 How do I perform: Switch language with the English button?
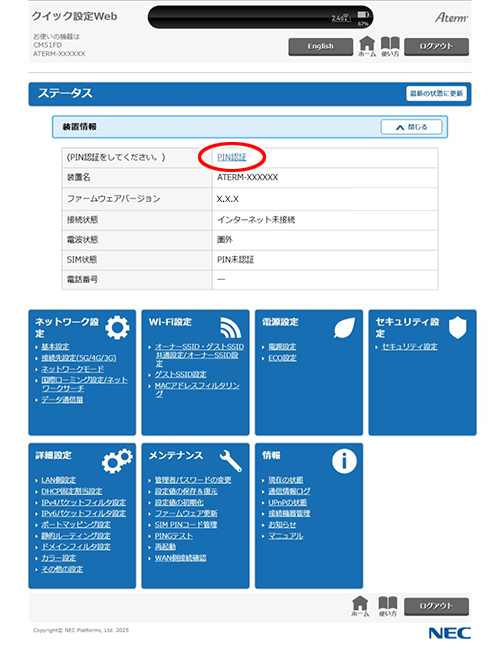(x=320, y=47)
